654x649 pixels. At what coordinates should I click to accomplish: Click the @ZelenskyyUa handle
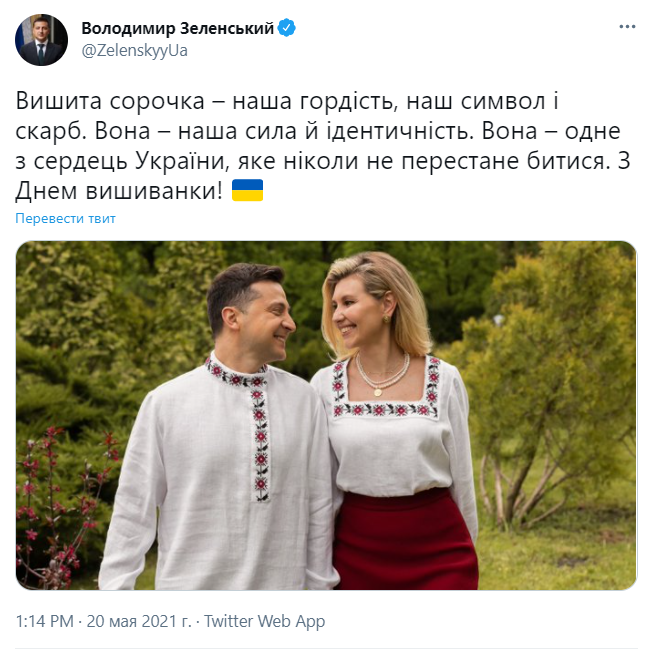point(134,51)
